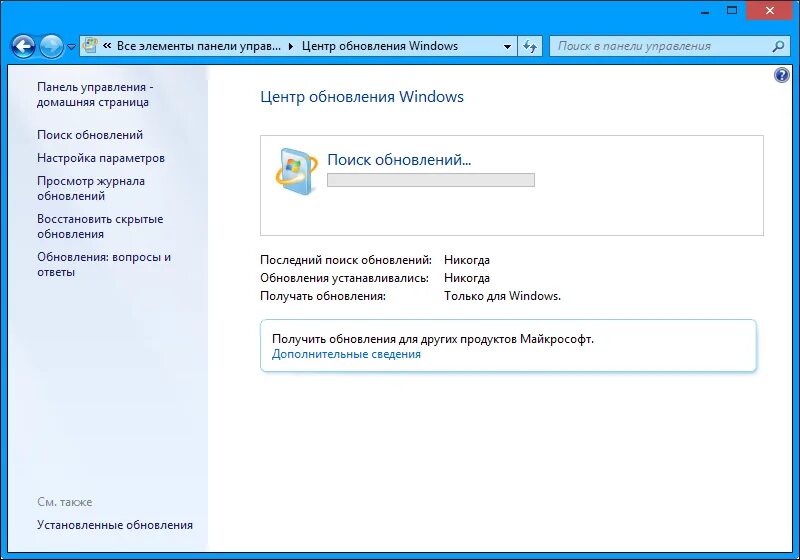The width and height of the screenshot is (800, 560).
Task: Expand the address bar history dropdown
Action: [x=507, y=46]
